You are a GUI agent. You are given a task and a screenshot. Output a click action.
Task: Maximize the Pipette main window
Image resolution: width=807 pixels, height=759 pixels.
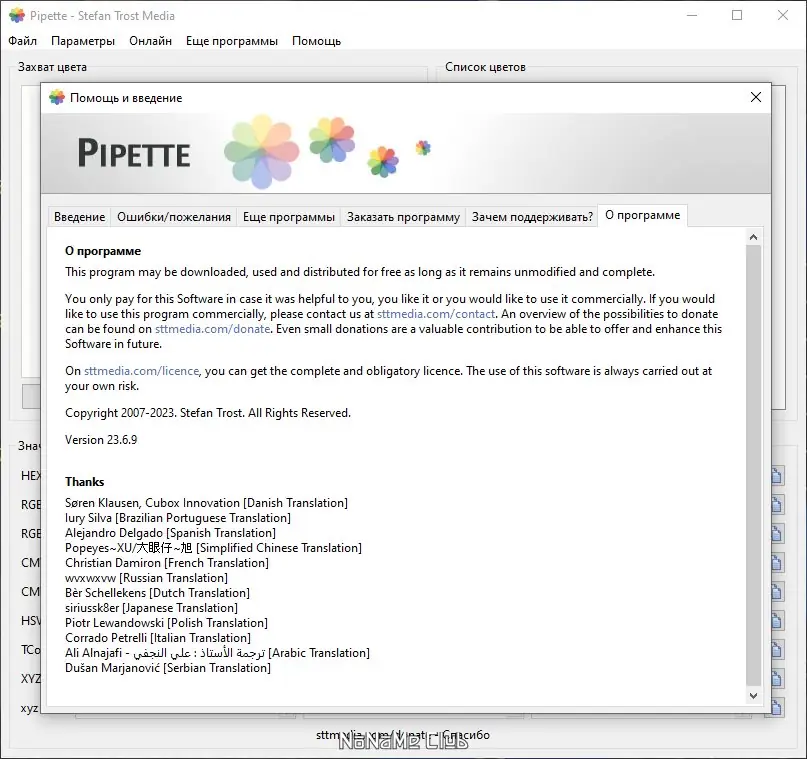click(737, 15)
